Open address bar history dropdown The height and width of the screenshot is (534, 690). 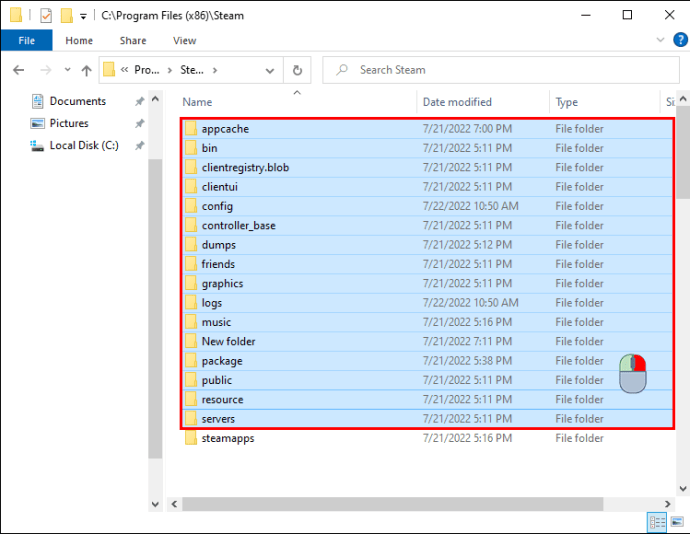click(x=270, y=70)
